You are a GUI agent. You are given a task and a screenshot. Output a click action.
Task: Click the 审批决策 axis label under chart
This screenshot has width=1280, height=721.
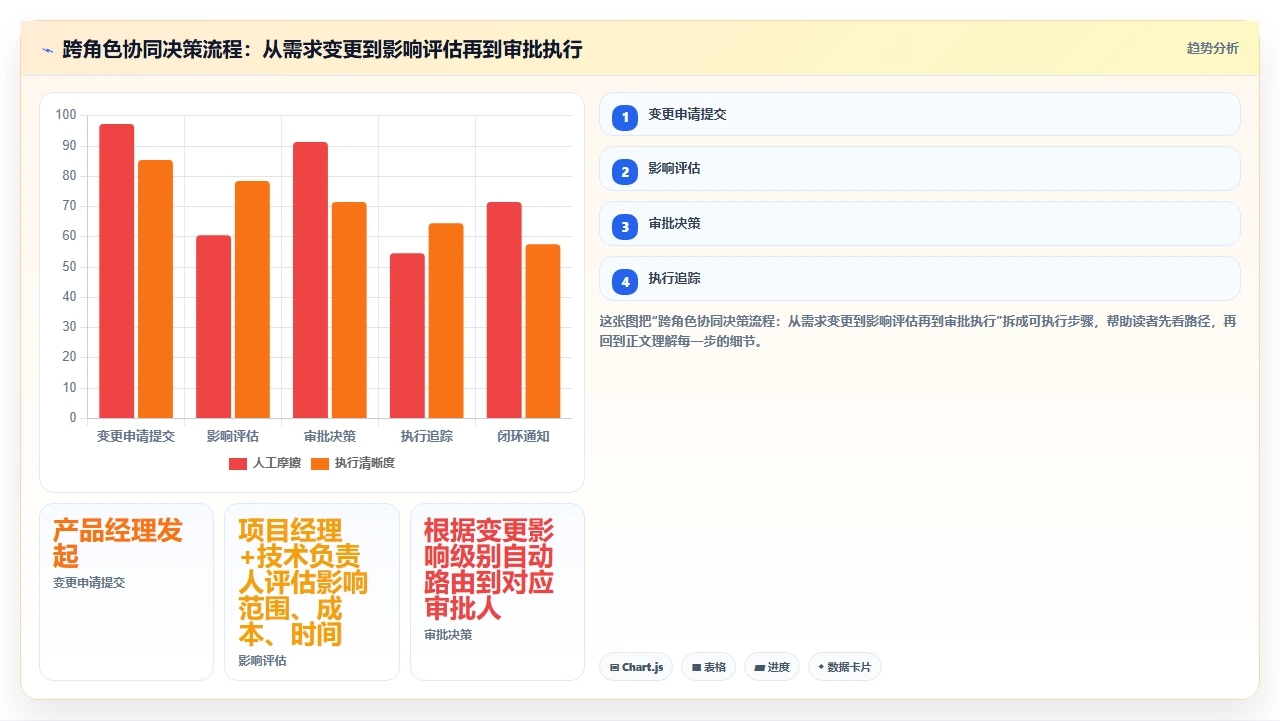330,437
